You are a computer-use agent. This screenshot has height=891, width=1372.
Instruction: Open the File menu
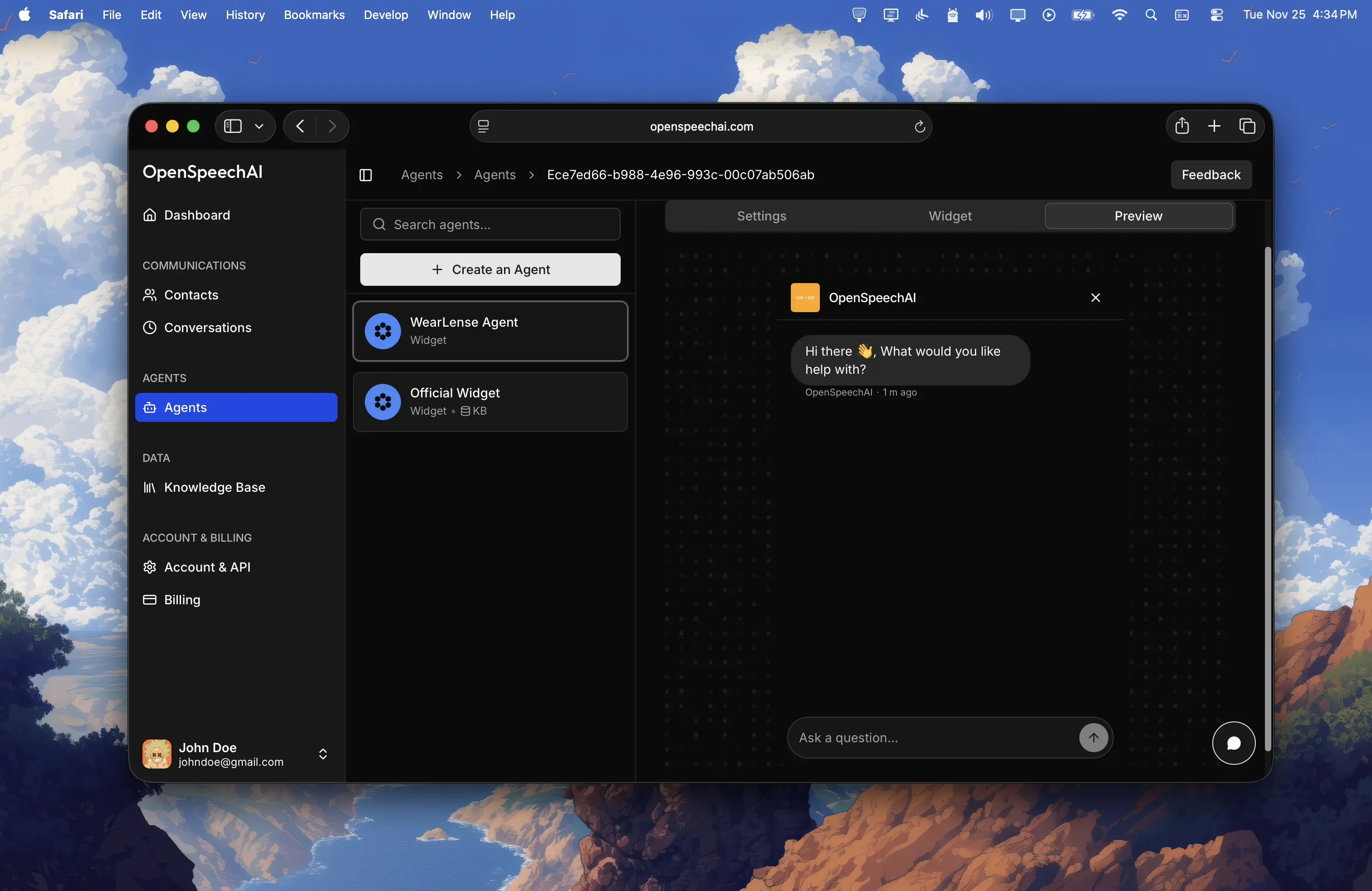click(x=111, y=15)
